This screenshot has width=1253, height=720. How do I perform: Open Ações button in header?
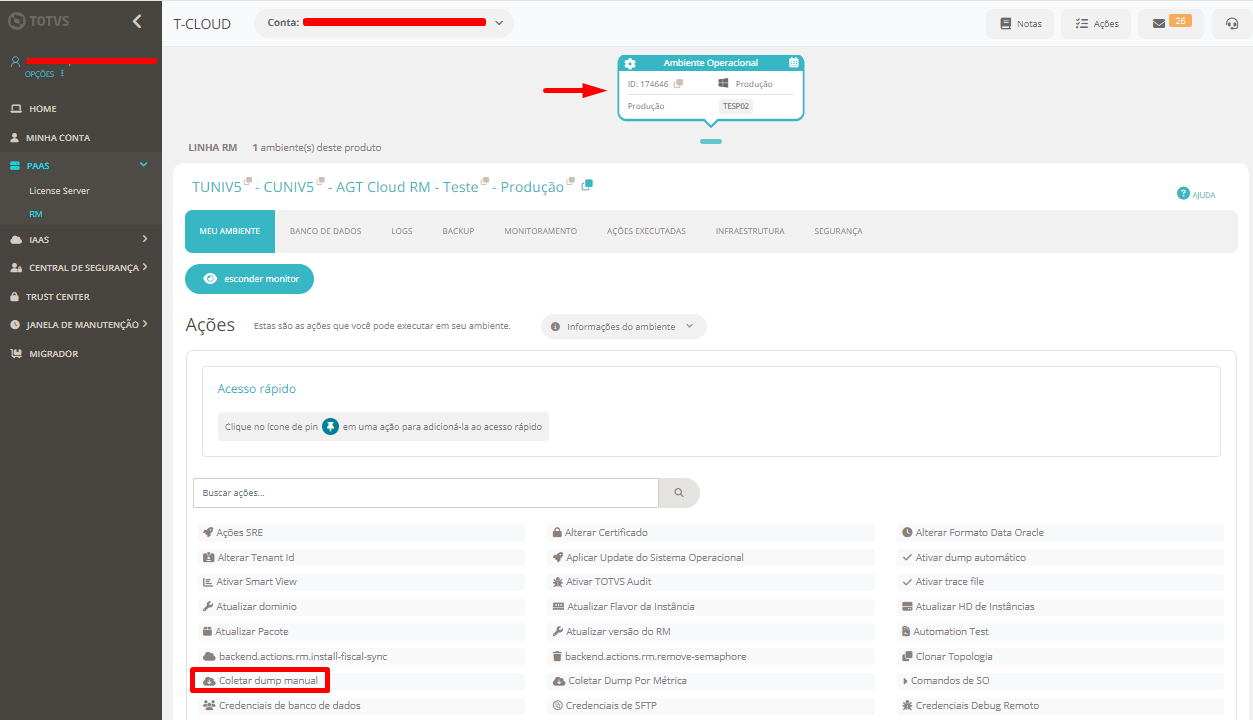coord(1096,23)
